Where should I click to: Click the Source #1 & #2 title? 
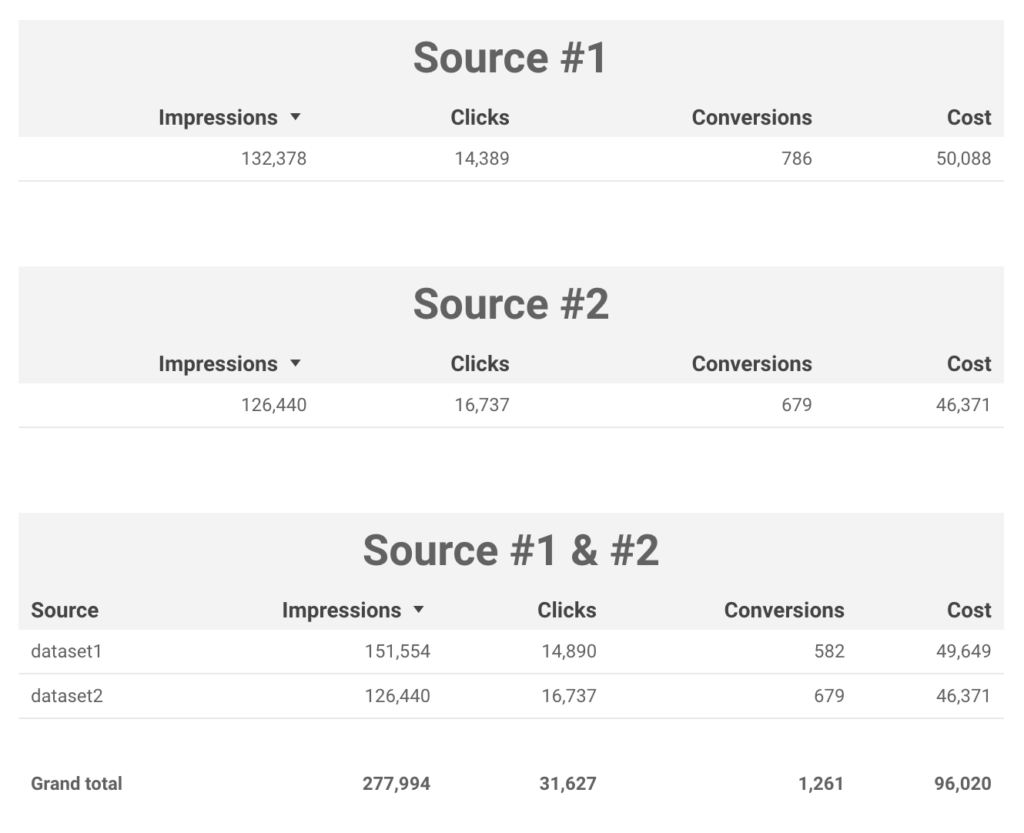point(510,551)
